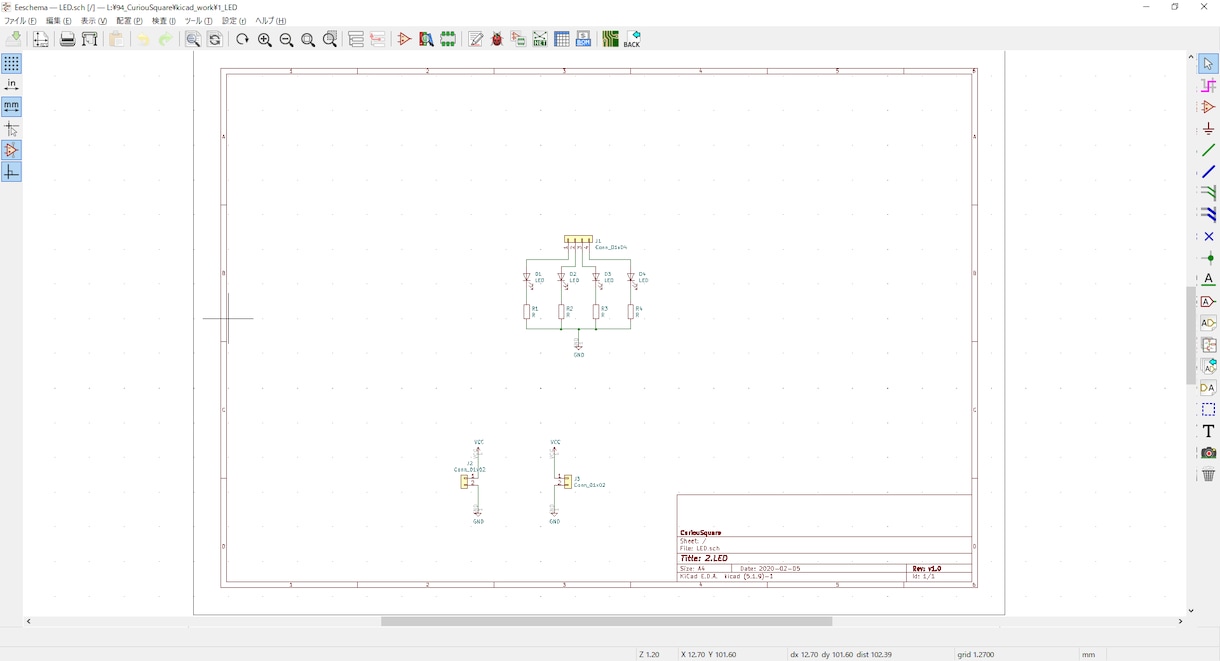Toggle horizontal/vertical wire orientation constraint
Image resolution: width=1220 pixels, height=661 pixels.
(11, 172)
